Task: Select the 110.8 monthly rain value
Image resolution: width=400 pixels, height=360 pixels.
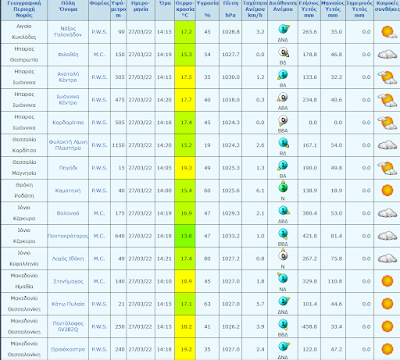Action: coord(335,281)
